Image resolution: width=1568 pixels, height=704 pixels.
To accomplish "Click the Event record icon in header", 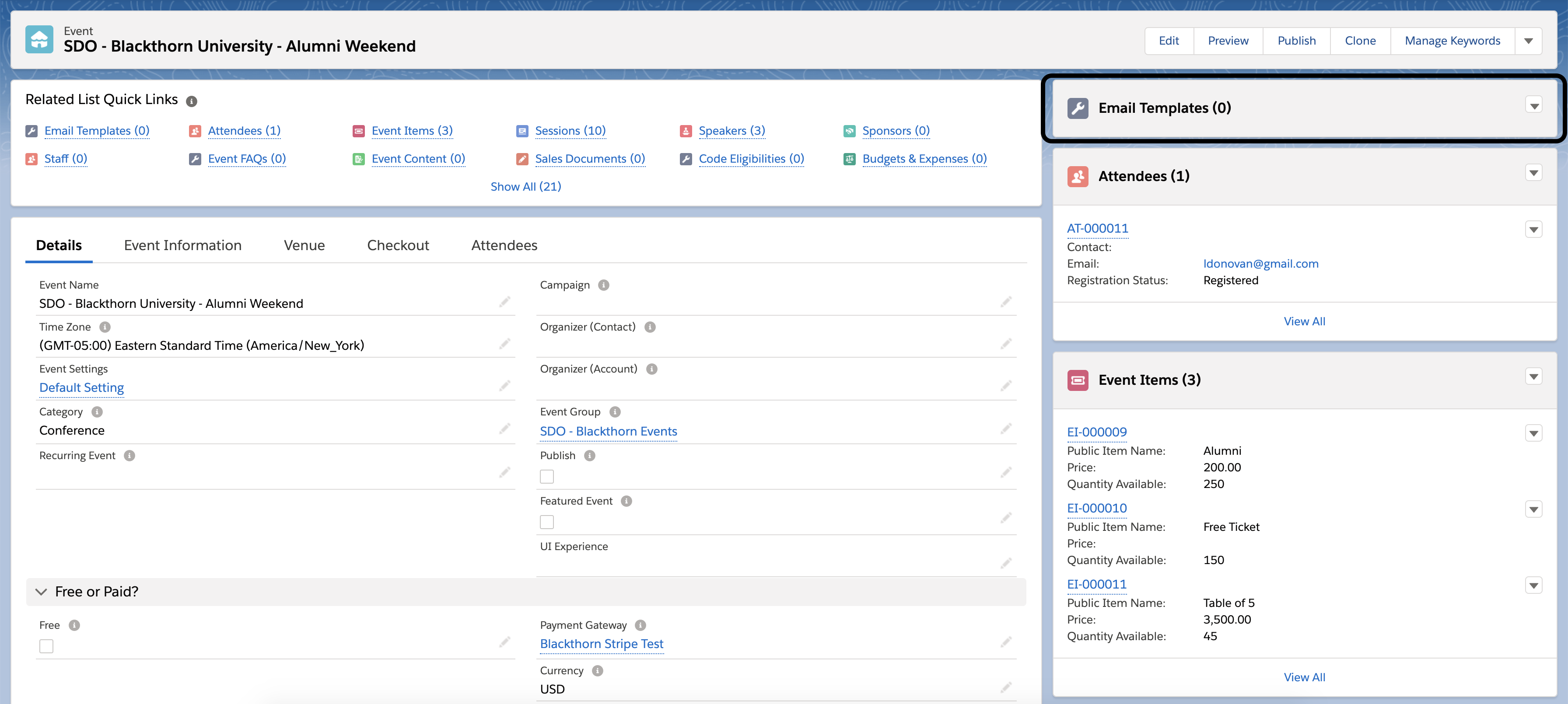I will tap(39, 39).
